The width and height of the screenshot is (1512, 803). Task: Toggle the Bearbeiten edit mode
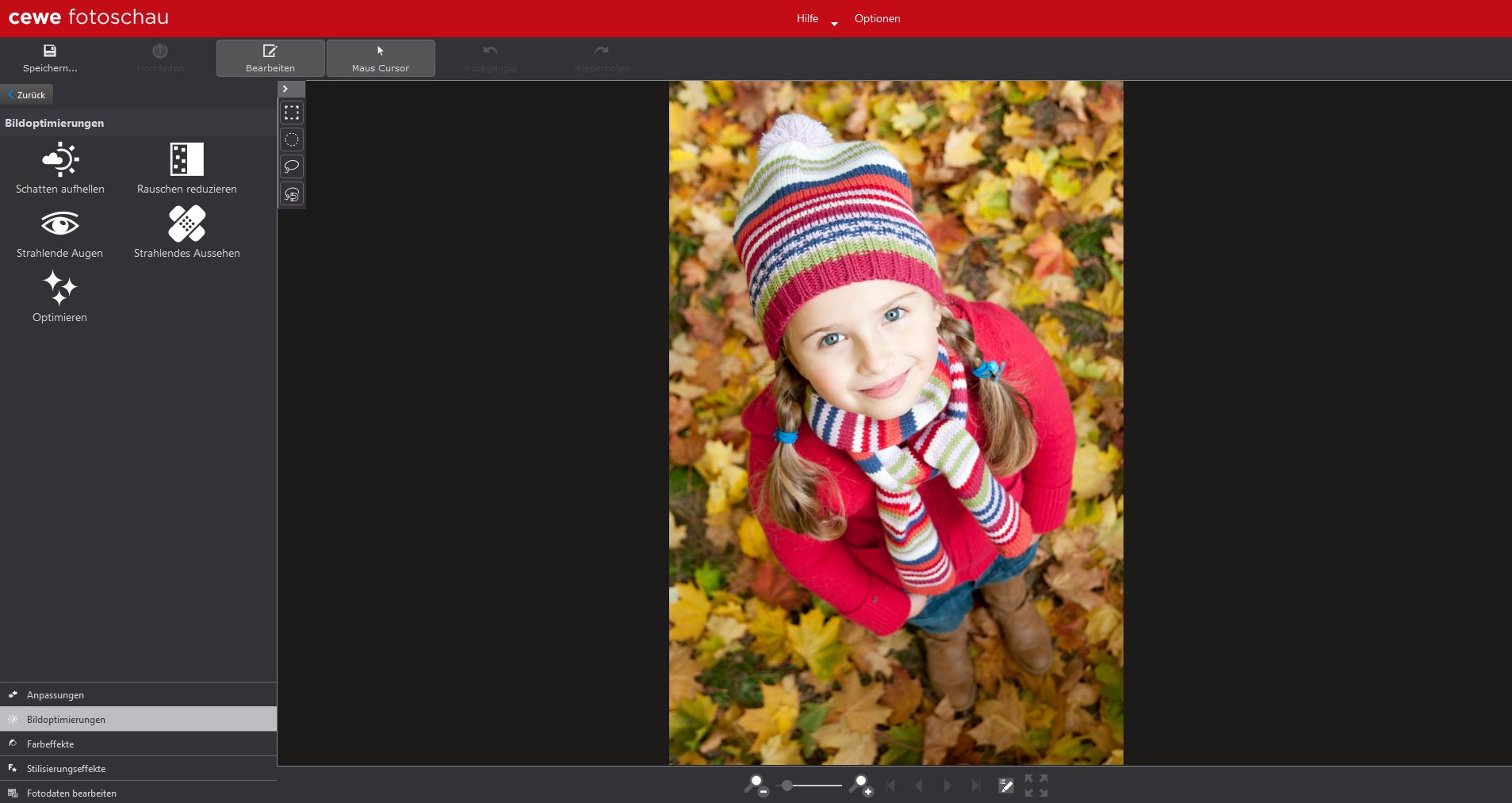270,59
